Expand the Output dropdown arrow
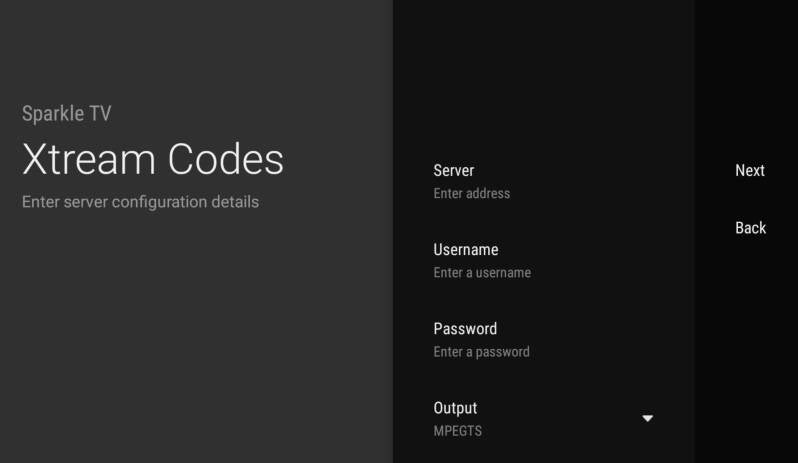 click(x=647, y=418)
